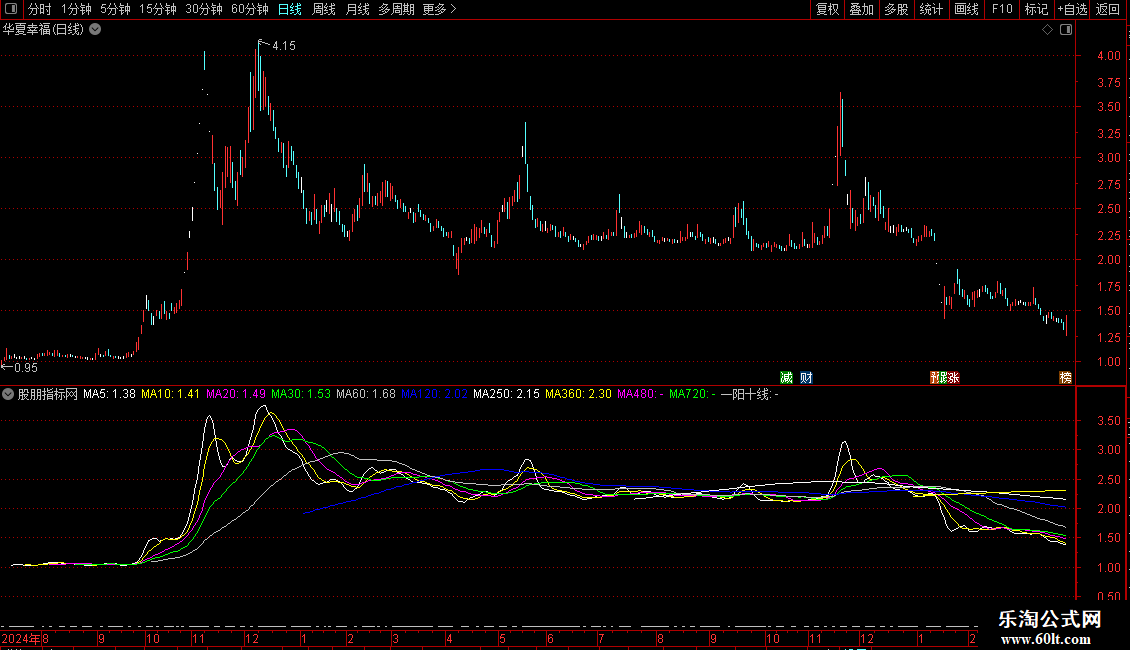Click the 4.00 level on price axis
The height and width of the screenshot is (650, 1130).
[x=1108, y=55]
